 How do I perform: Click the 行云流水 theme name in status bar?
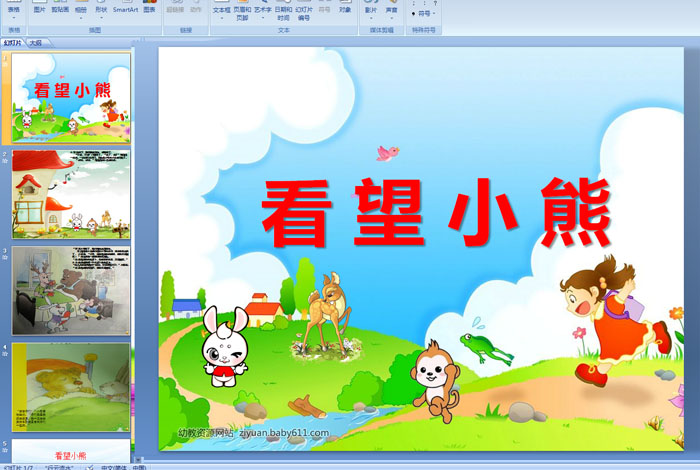click(x=59, y=467)
